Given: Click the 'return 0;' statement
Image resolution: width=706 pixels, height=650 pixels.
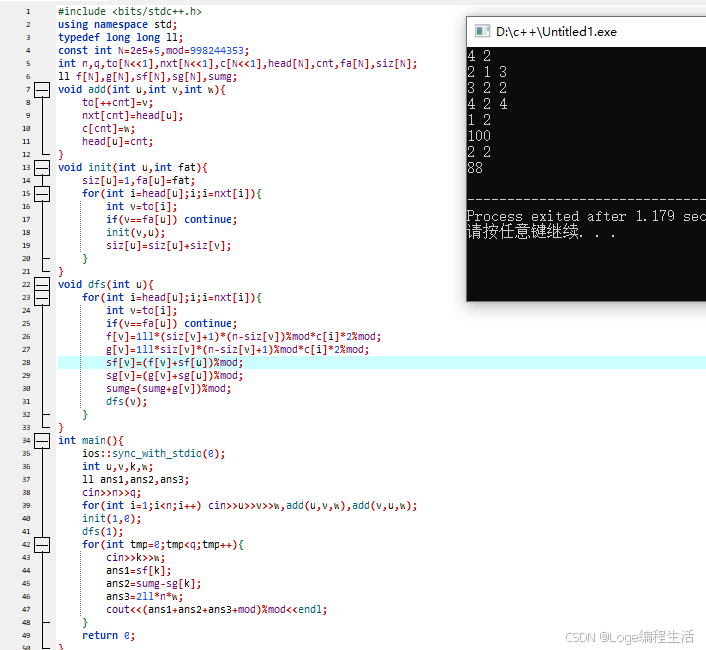Looking at the screenshot, I should pyautogui.click(x=109, y=636).
